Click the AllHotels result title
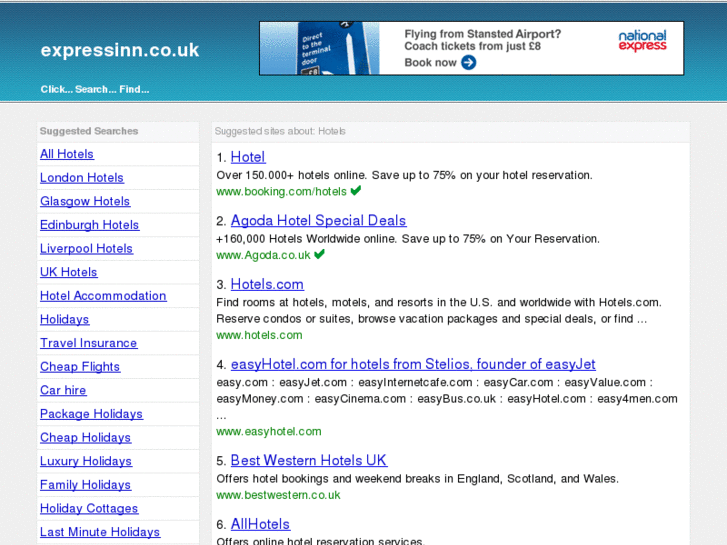 click(x=260, y=524)
